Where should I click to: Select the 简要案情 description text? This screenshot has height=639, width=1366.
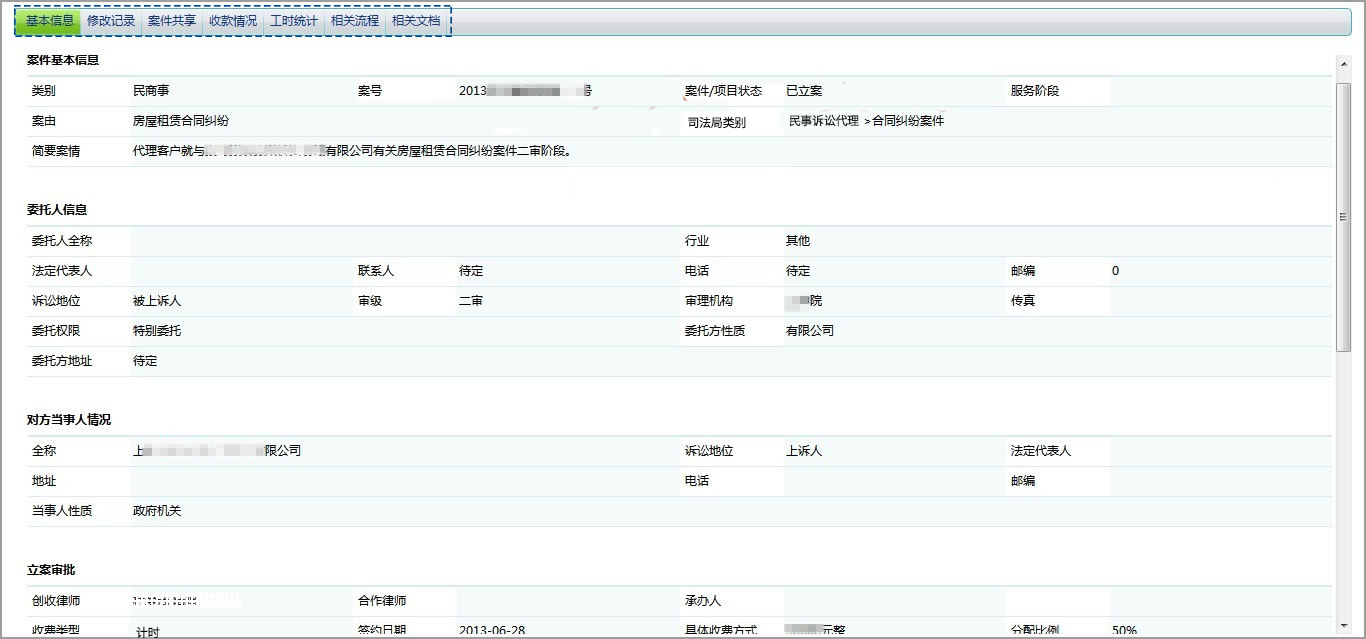pyautogui.click(x=352, y=152)
